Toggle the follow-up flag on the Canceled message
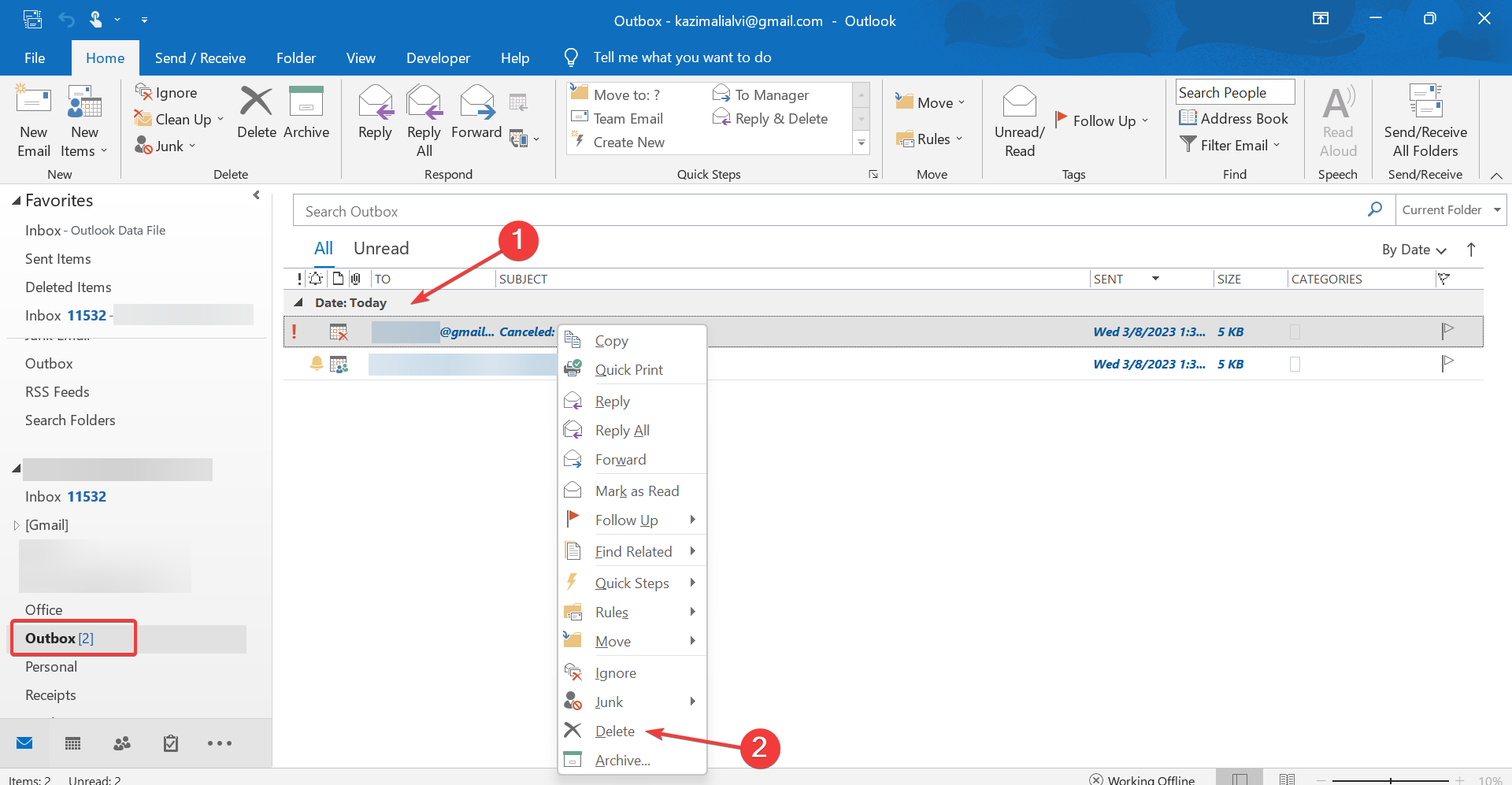Viewport: 1512px width, 785px height. click(x=1447, y=331)
